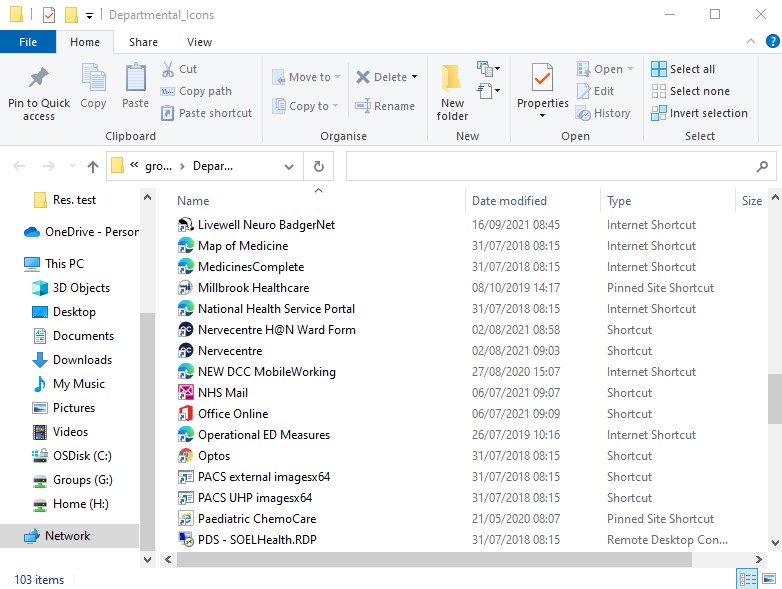Select Network in the navigation pane
This screenshot has height=589, width=782.
[x=69, y=536]
